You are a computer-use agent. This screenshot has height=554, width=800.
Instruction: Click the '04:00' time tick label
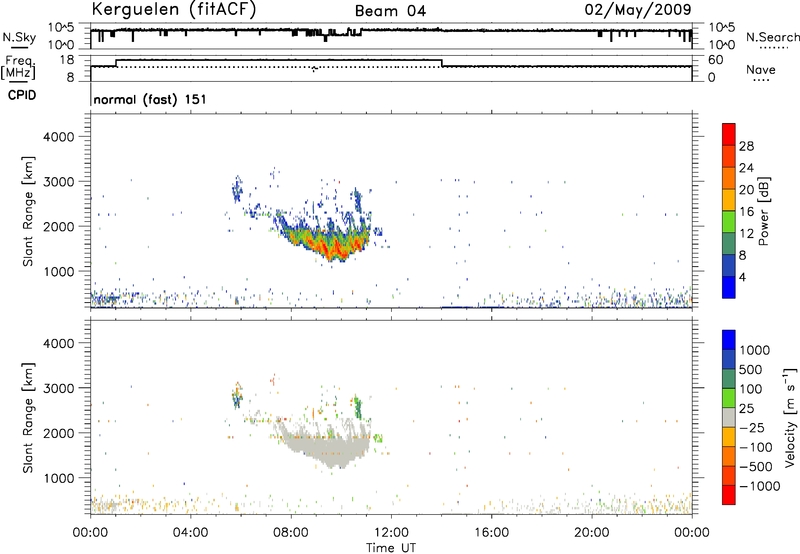190,533
